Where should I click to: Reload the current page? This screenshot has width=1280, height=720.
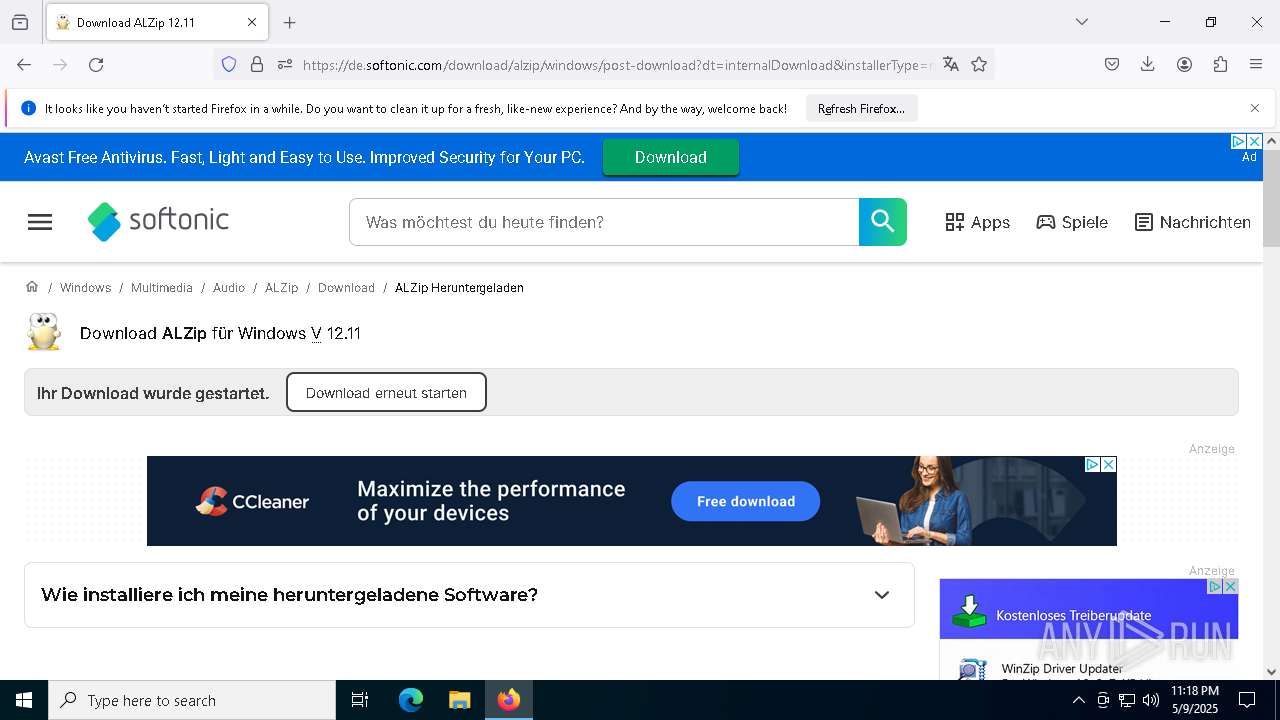click(x=96, y=64)
